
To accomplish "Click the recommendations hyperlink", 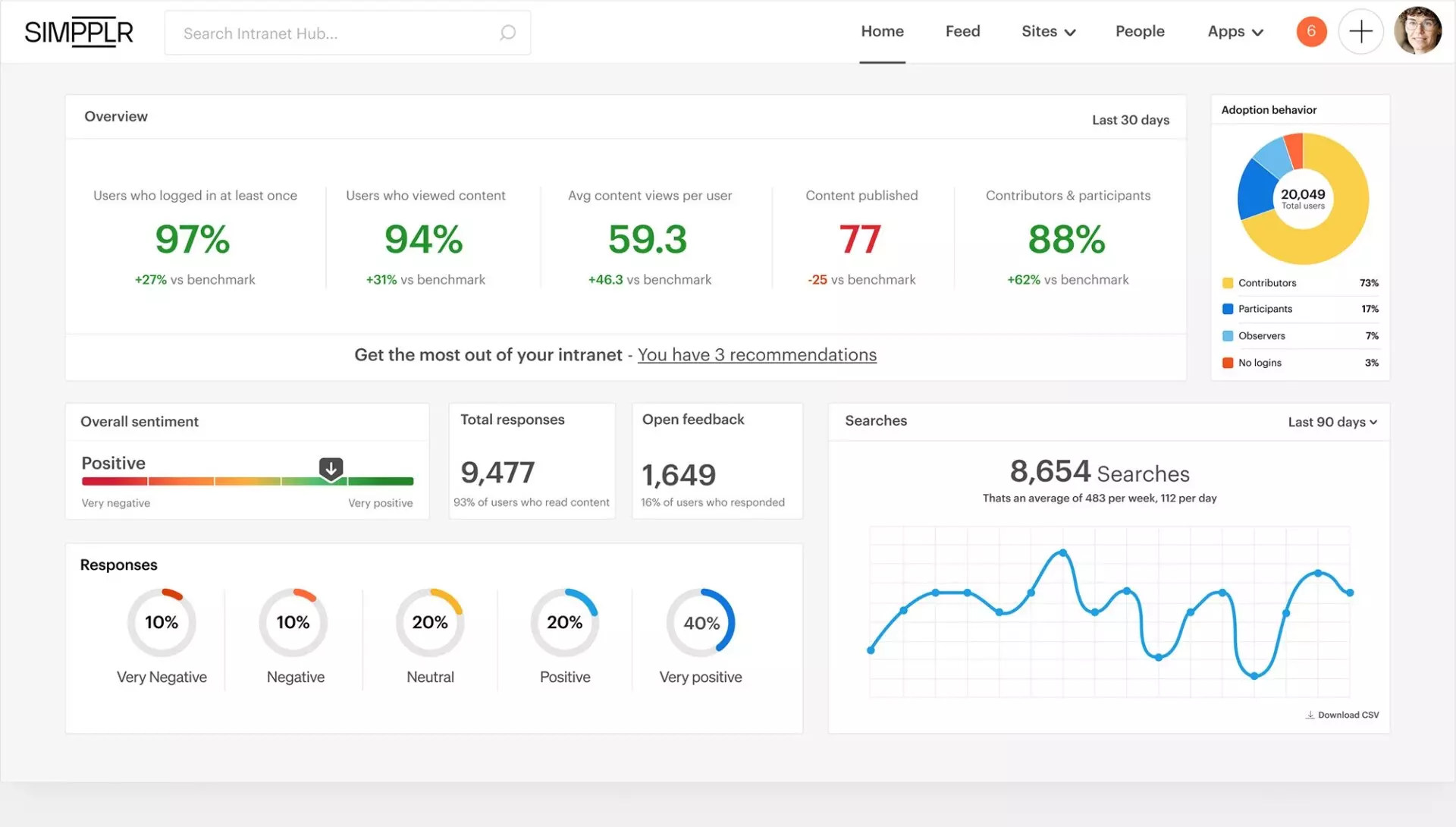I will [756, 354].
